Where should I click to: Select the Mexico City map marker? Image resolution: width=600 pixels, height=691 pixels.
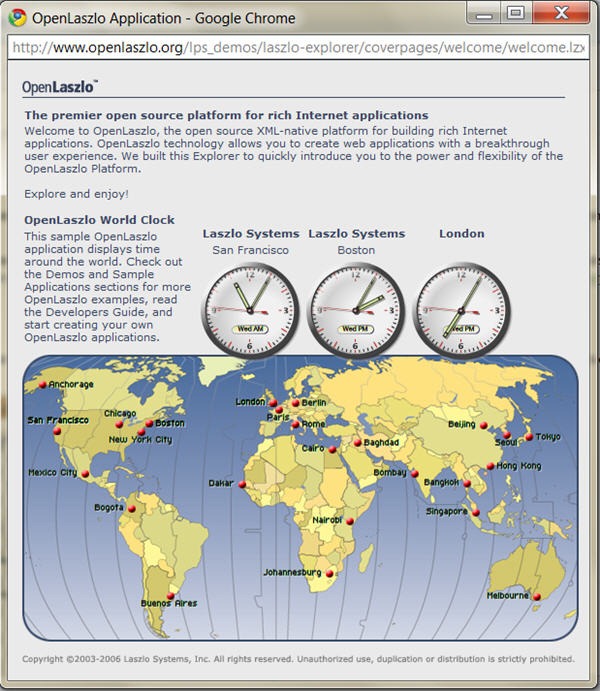click(x=85, y=474)
